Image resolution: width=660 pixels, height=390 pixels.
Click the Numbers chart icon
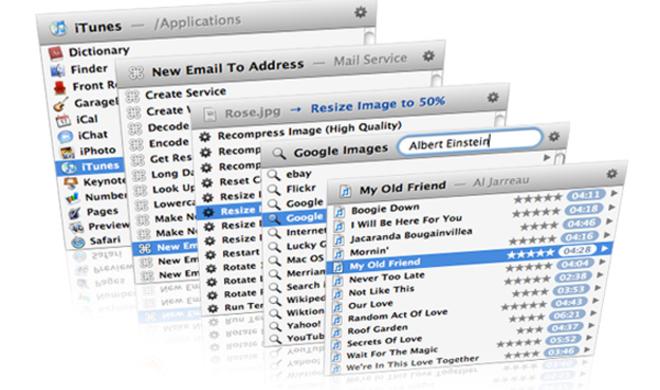[x=72, y=197]
